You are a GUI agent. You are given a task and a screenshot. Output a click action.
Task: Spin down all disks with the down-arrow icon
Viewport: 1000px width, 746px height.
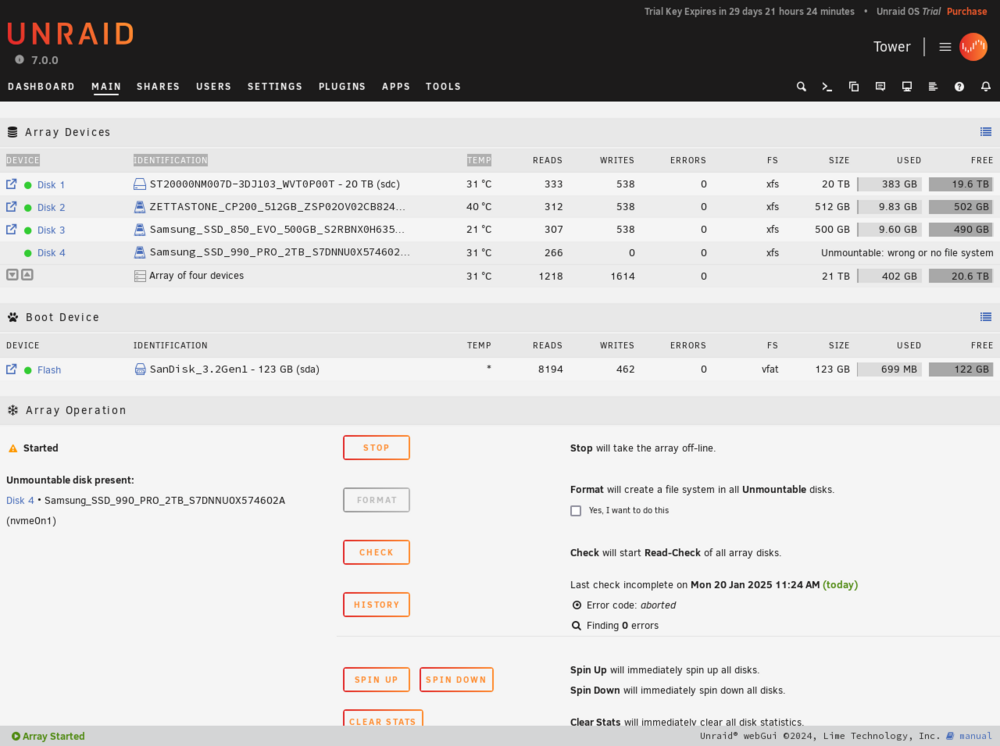pyautogui.click(x=12, y=275)
